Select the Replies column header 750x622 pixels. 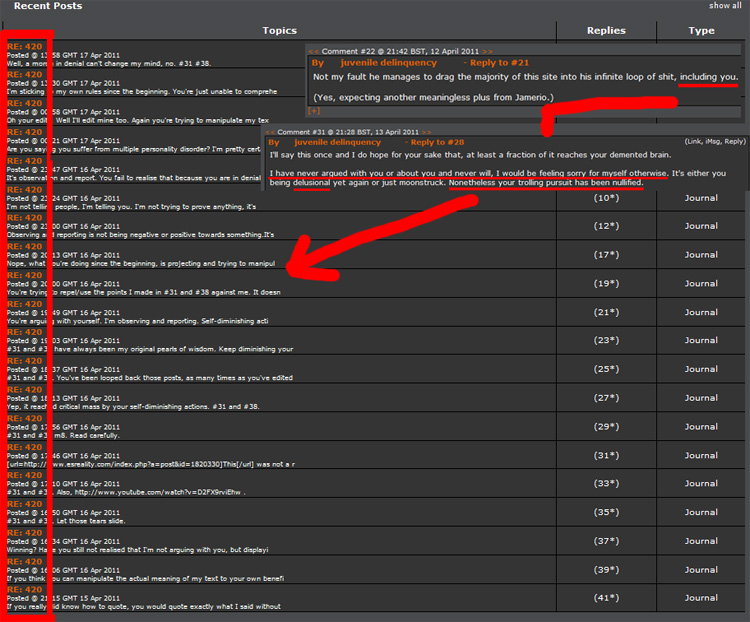click(606, 31)
